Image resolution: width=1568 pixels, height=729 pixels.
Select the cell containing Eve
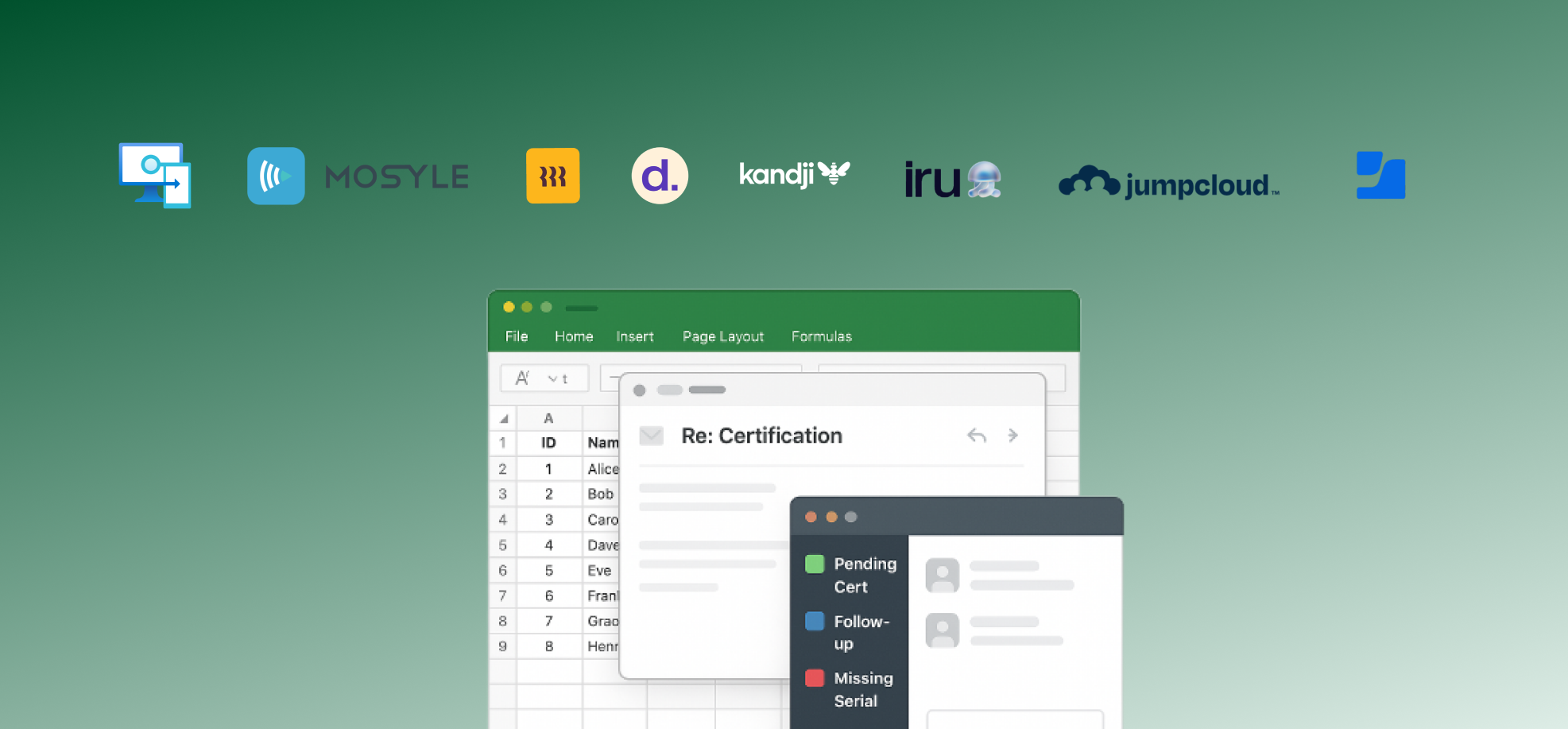(600, 570)
